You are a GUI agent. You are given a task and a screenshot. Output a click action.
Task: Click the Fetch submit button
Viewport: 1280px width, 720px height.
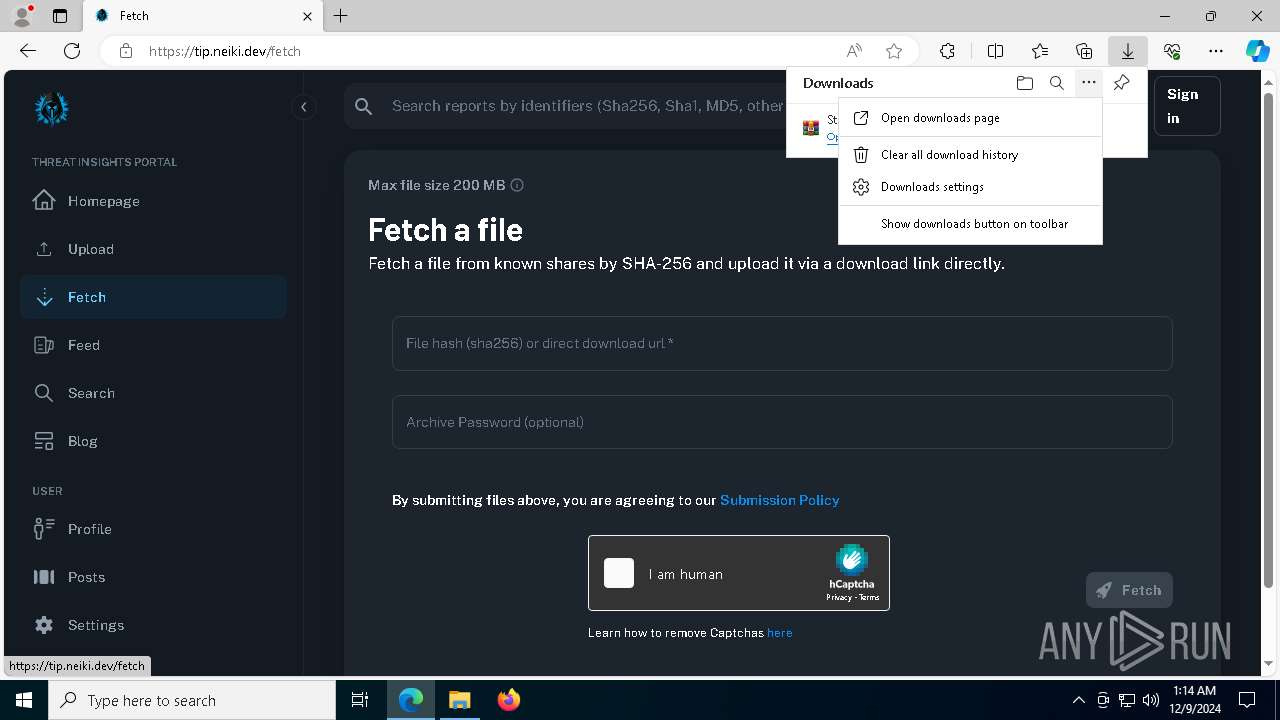[x=1129, y=590]
